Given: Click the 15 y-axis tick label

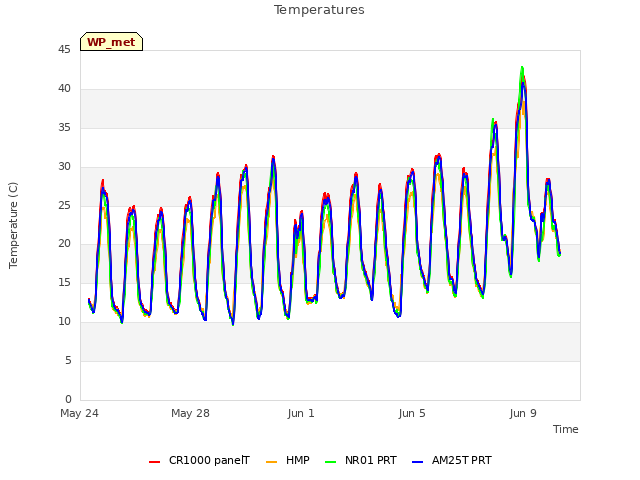Looking at the screenshot, I should [64, 282].
